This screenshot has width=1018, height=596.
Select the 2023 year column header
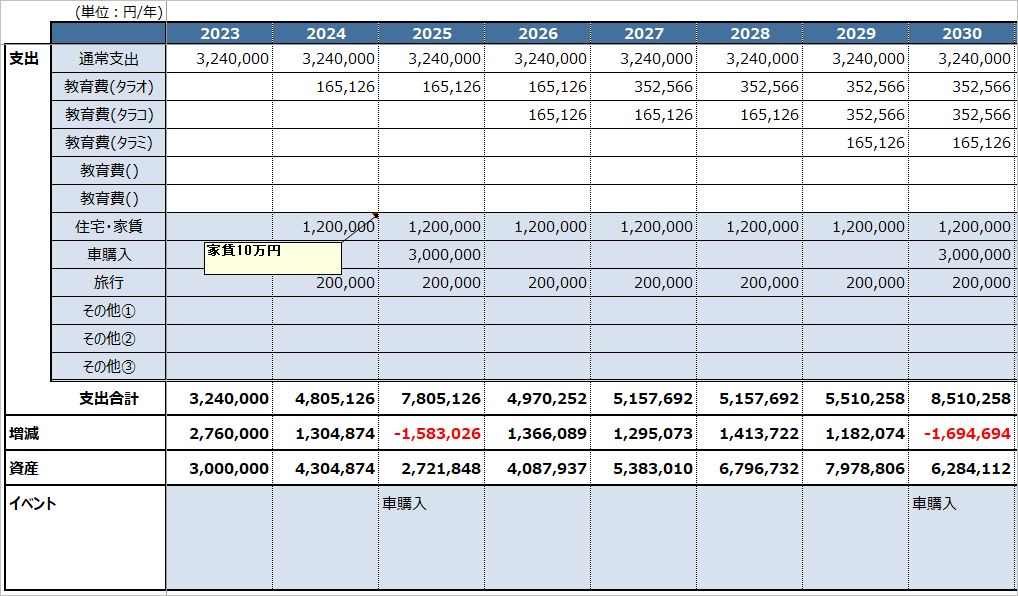point(220,34)
